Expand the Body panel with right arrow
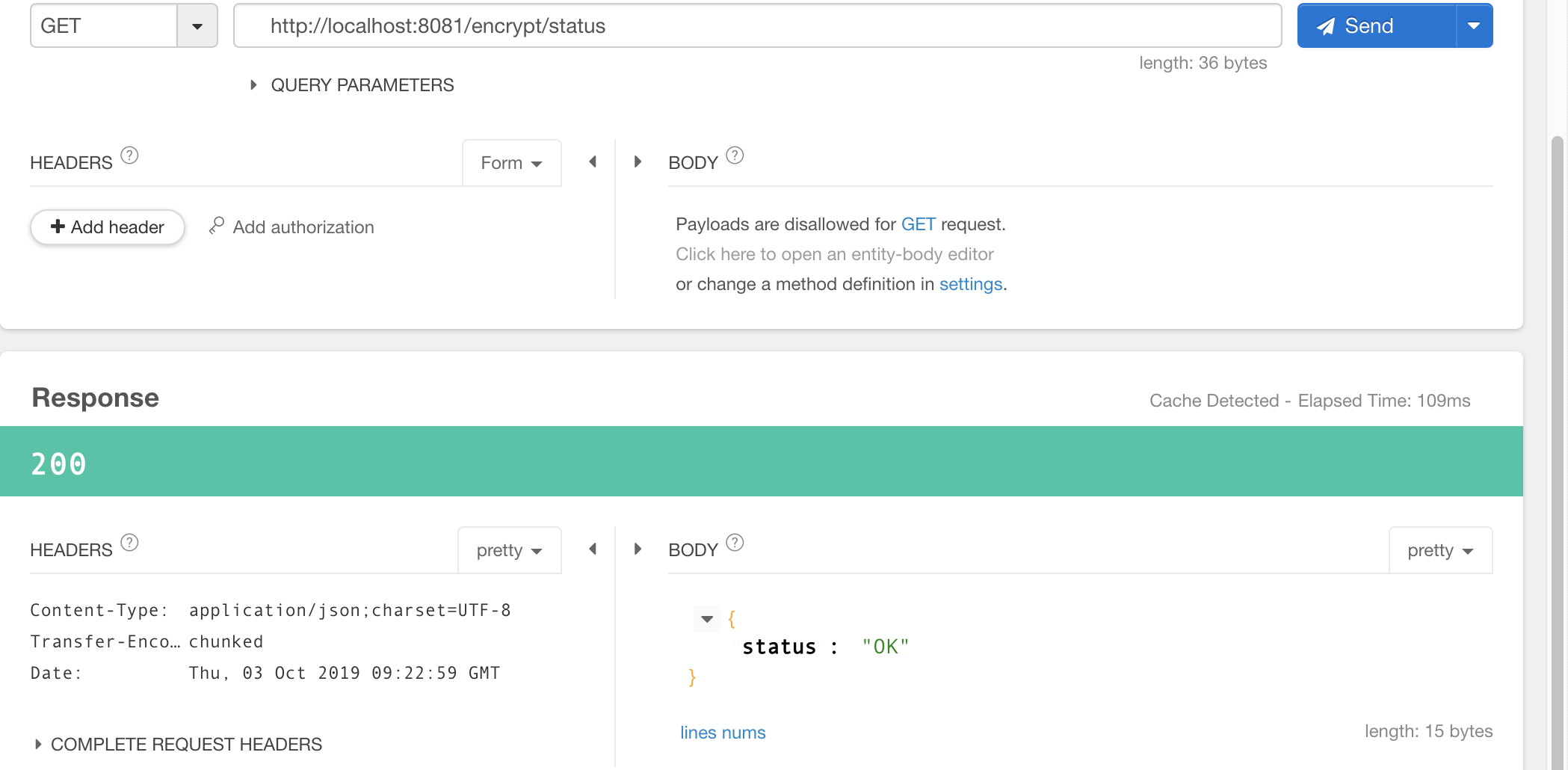Viewport: 1568px width, 770px height. click(x=638, y=161)
